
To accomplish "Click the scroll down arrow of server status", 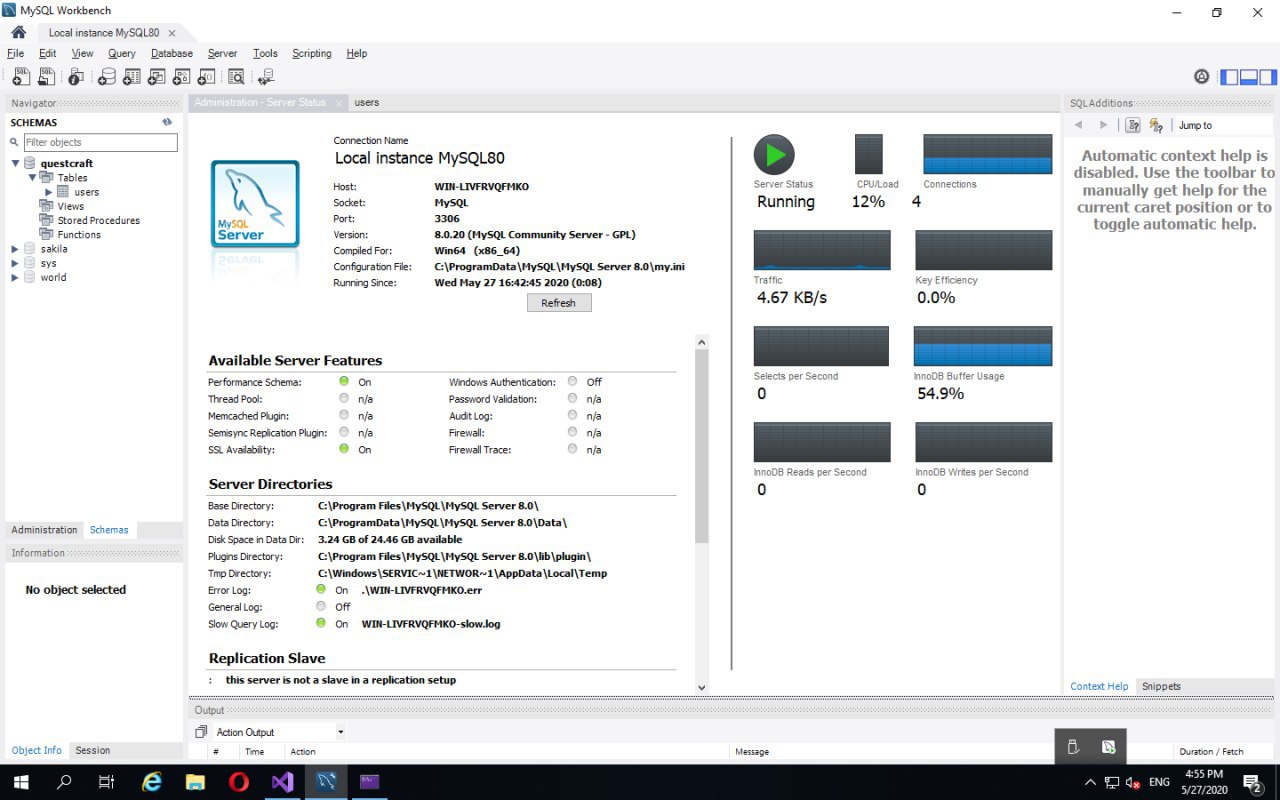I will click(x=701, y=686).
